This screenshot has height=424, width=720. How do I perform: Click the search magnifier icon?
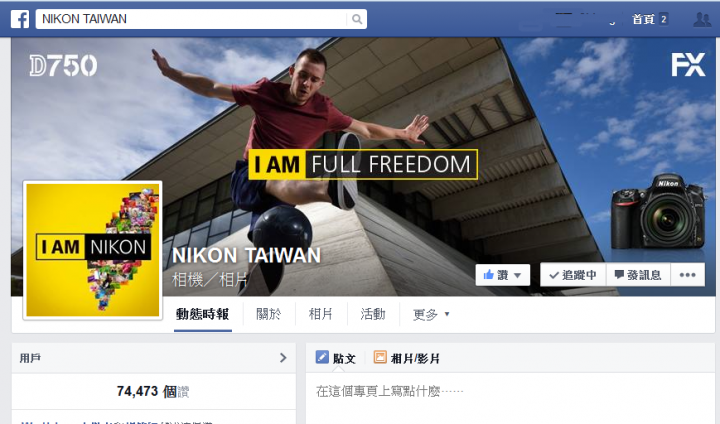click(357, 19)
